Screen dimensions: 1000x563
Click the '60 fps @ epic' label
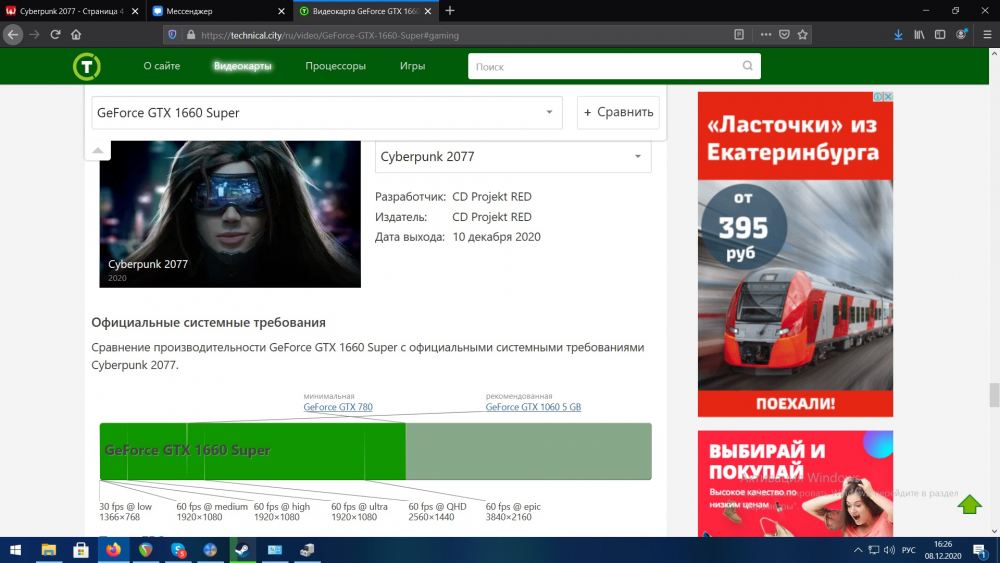click(513, 506)
